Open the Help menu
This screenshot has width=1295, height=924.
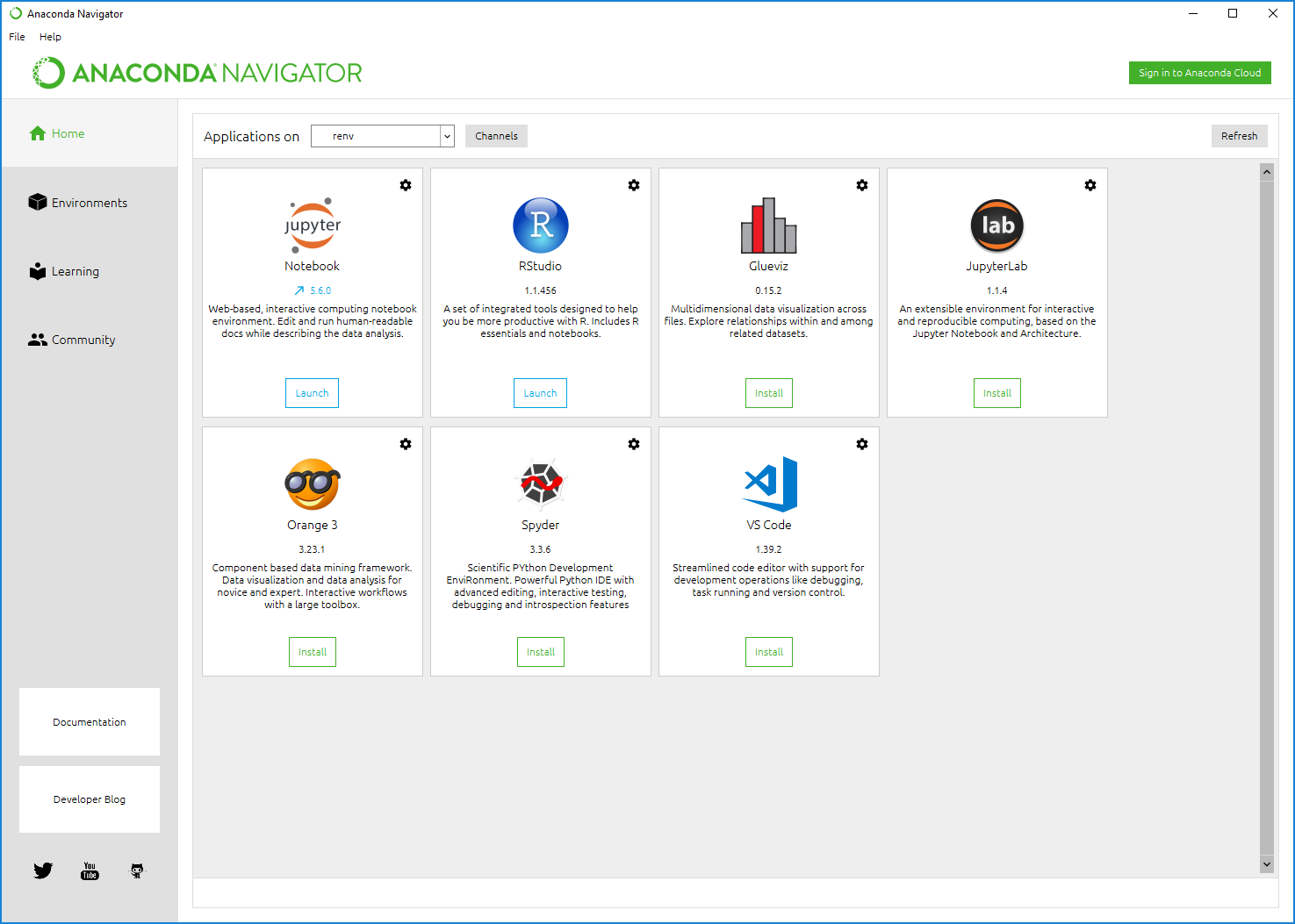(50, 37)
